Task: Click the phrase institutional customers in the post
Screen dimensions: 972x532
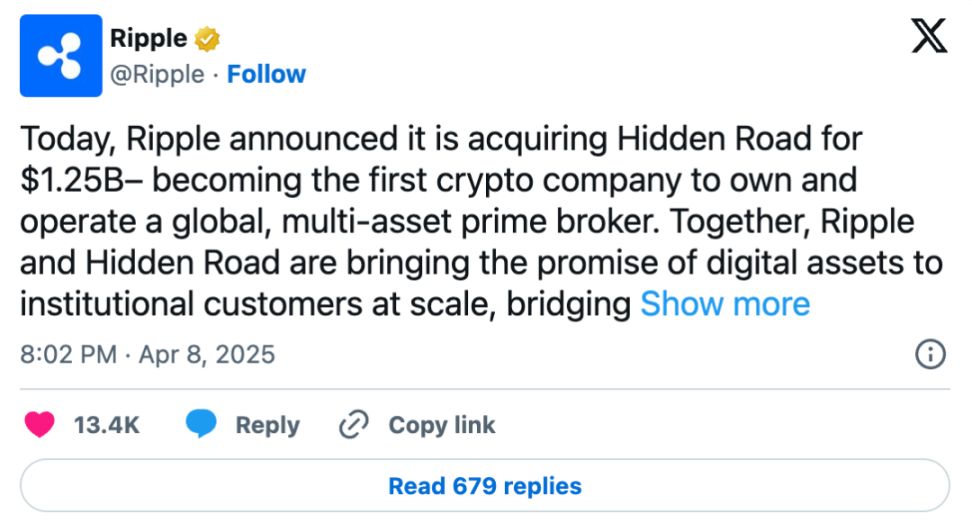Action: [x=193, y=304]
